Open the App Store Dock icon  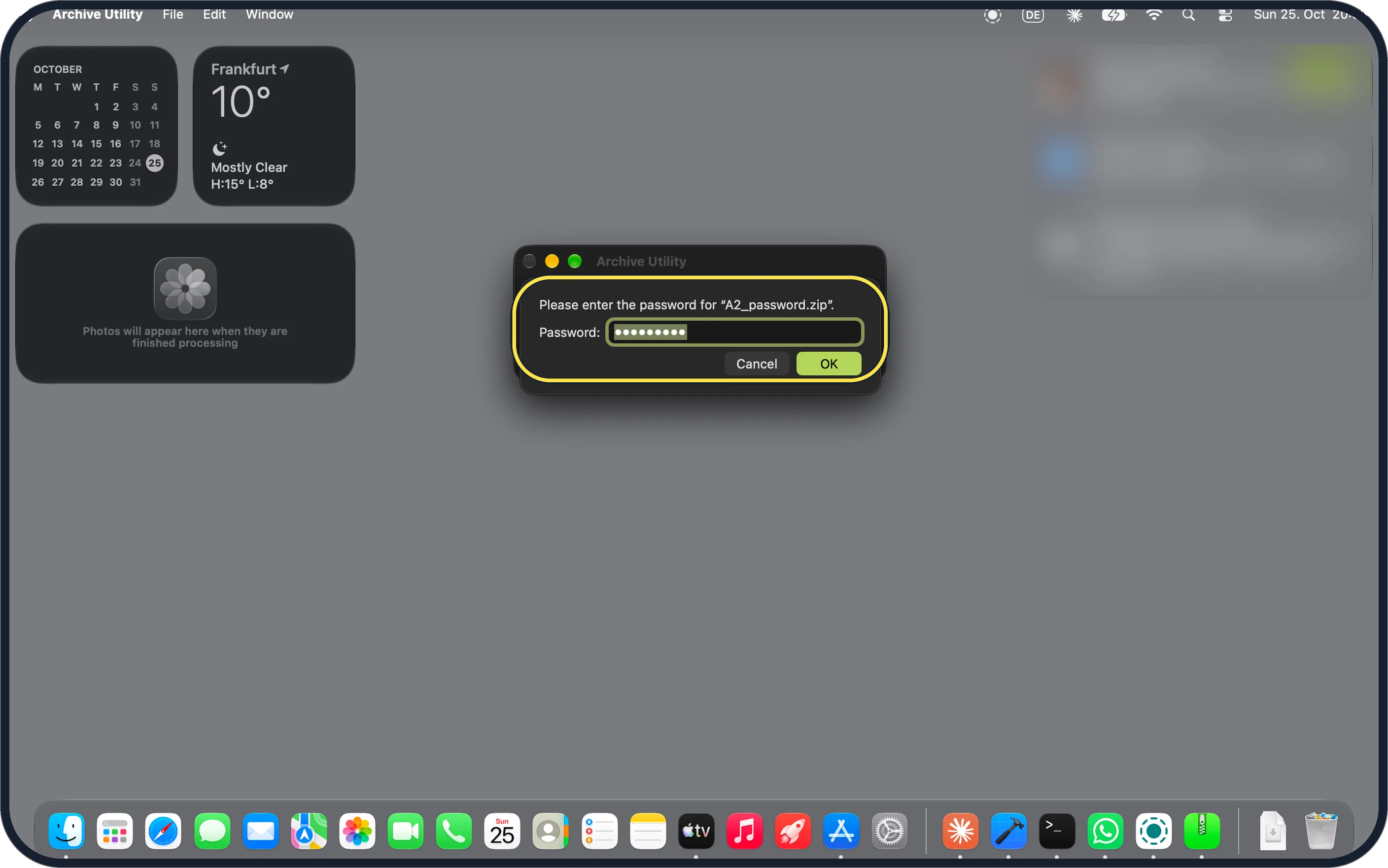(x=841, y=831)
